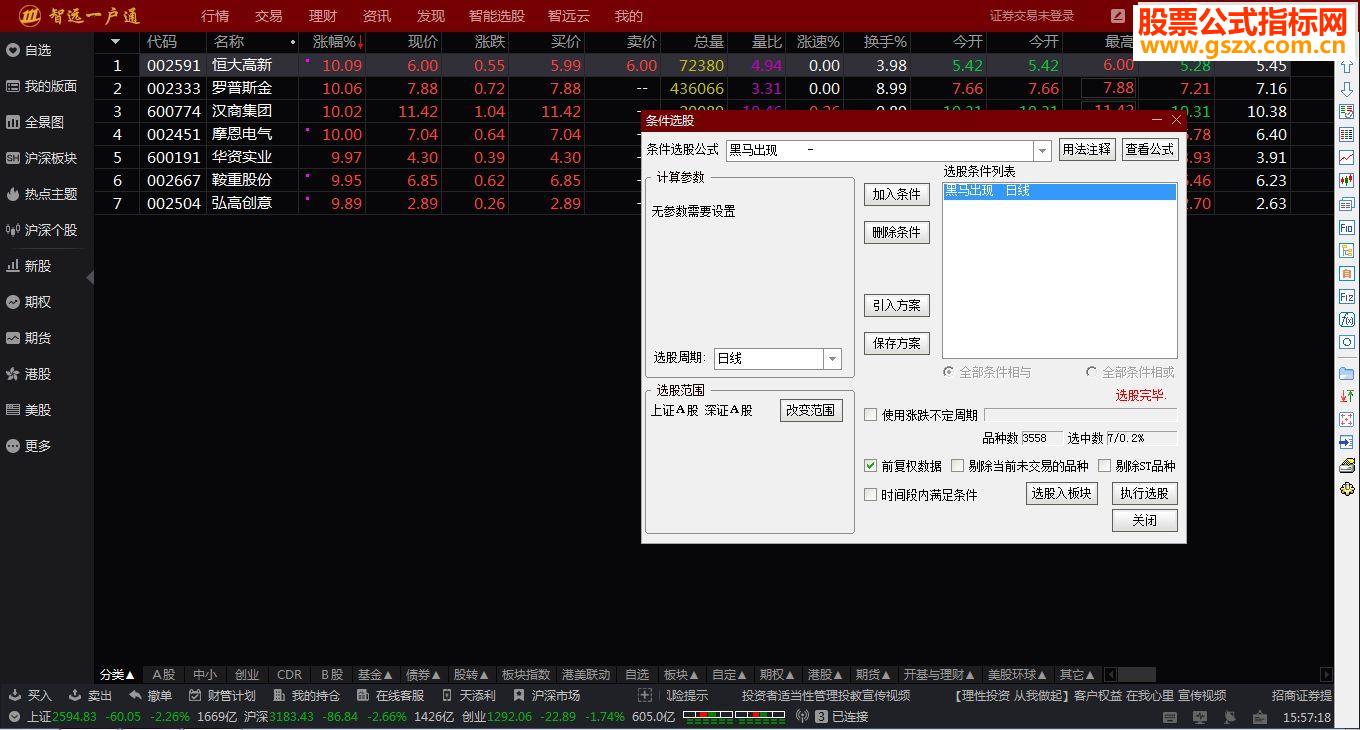Uncheck 前复权数据 checkbox

click(x=870, y=466)
